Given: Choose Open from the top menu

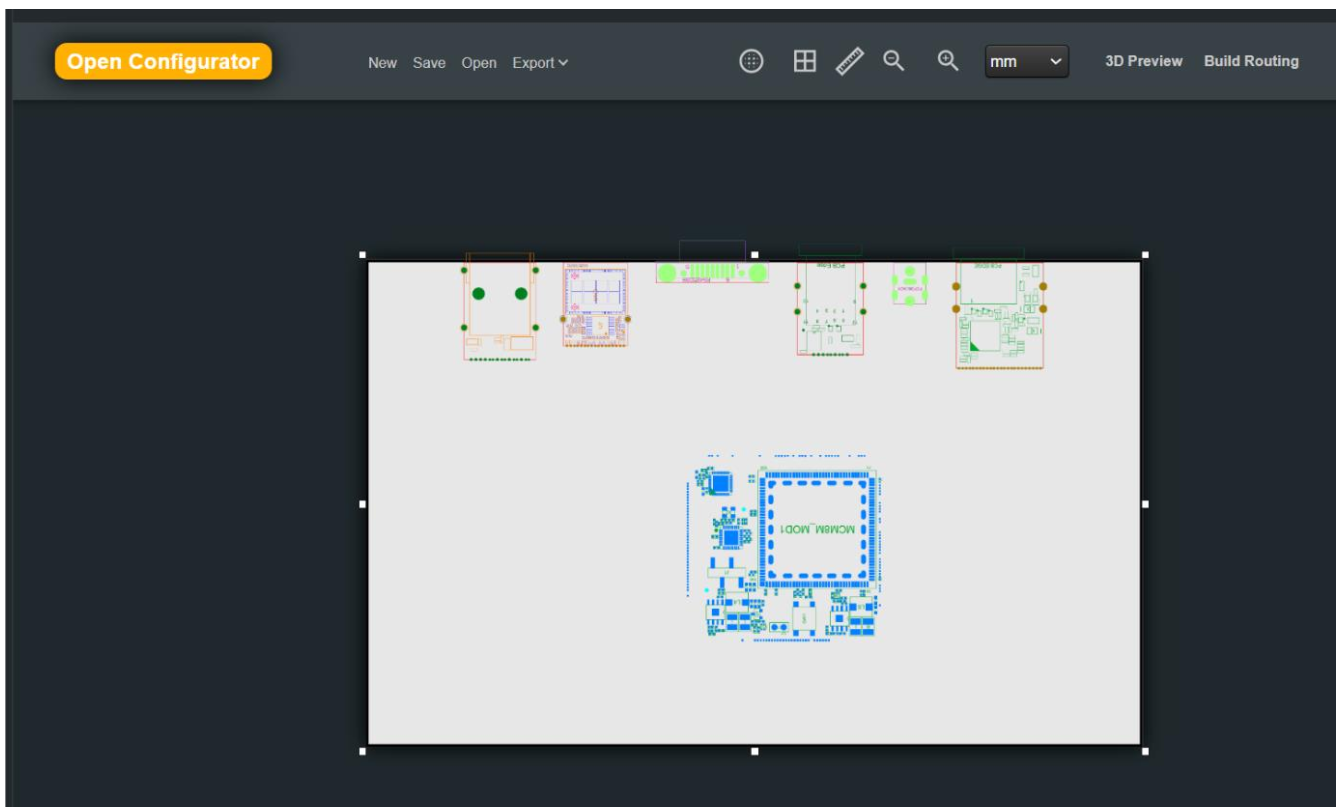Looking at the screenshot, I should click(x=479, y=63).
